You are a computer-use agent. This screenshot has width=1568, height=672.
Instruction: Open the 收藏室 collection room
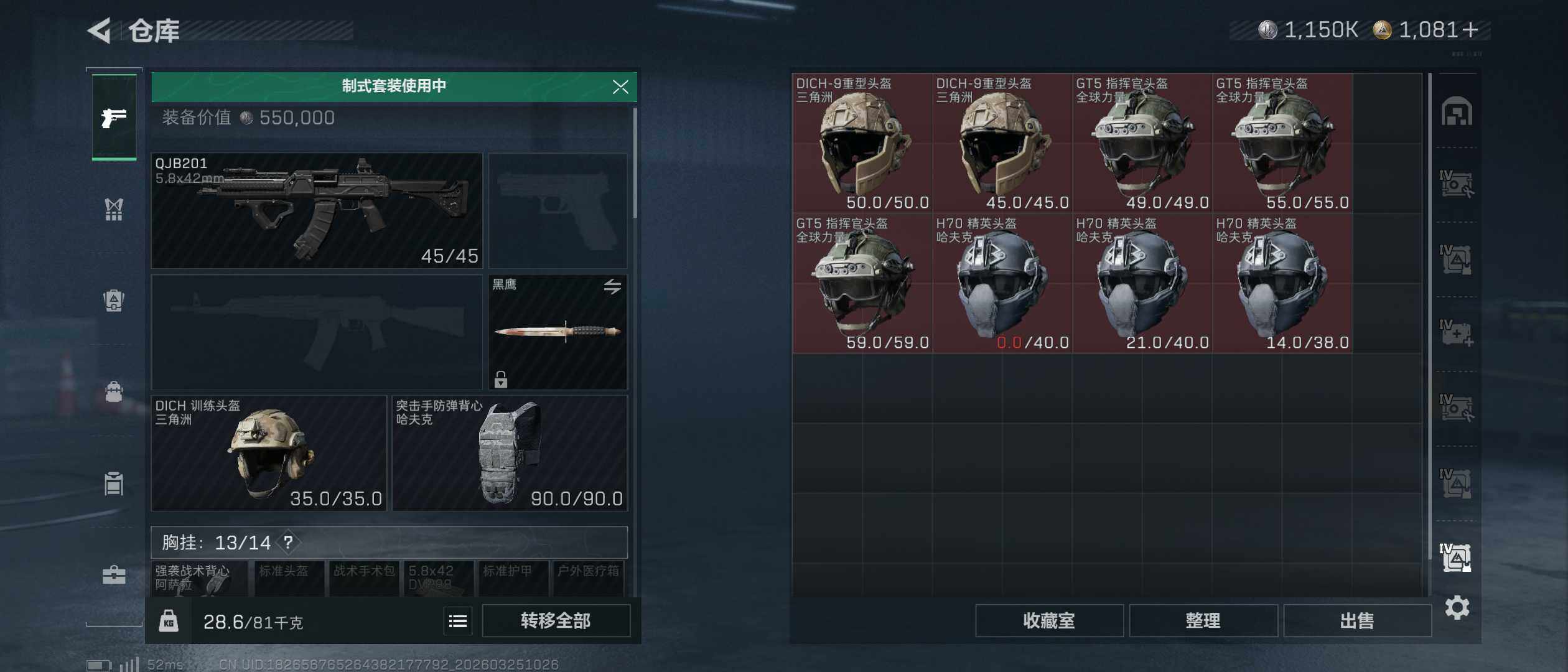click(x=1049, y=621)
